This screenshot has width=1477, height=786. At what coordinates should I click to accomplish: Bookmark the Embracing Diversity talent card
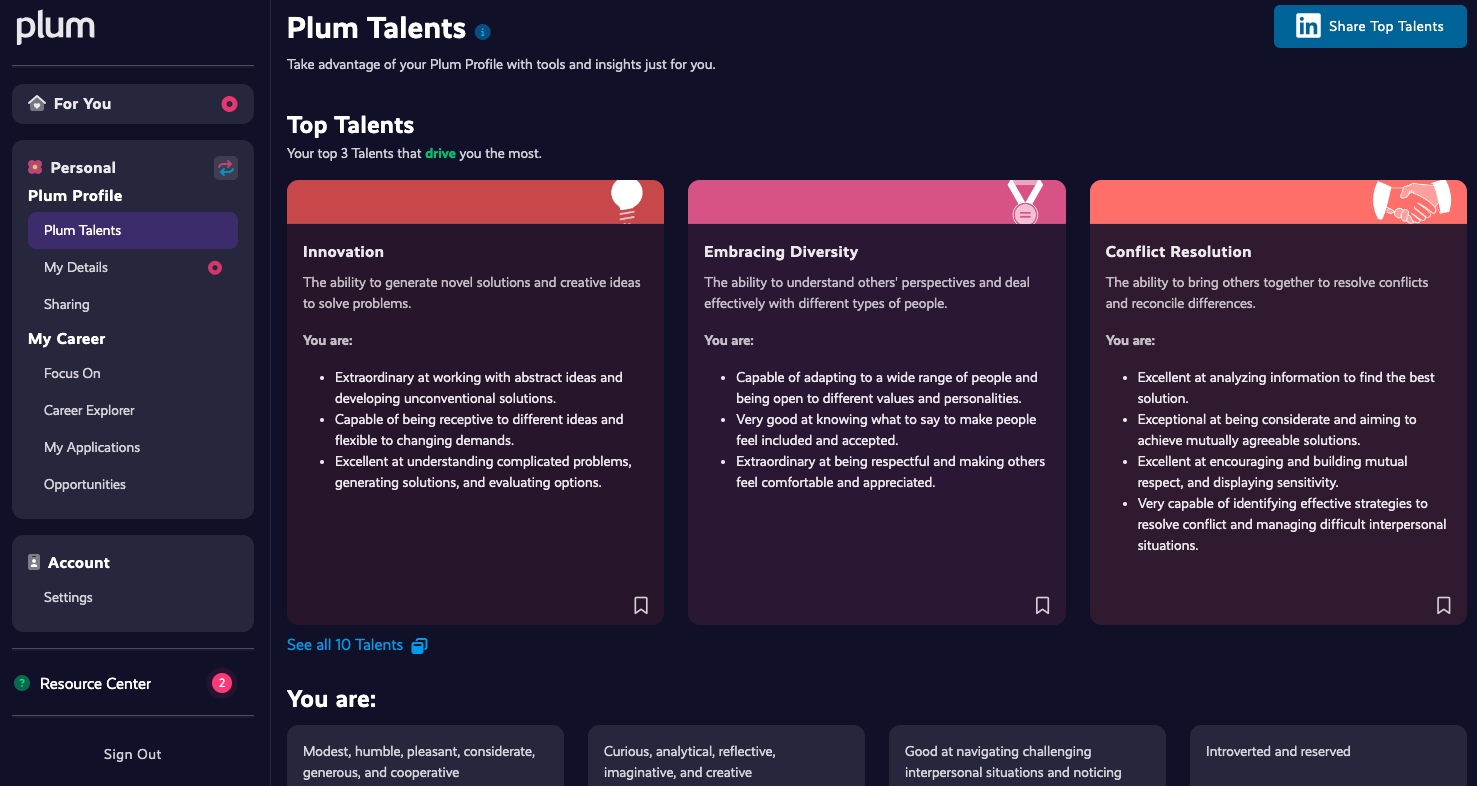point(1042,605)
